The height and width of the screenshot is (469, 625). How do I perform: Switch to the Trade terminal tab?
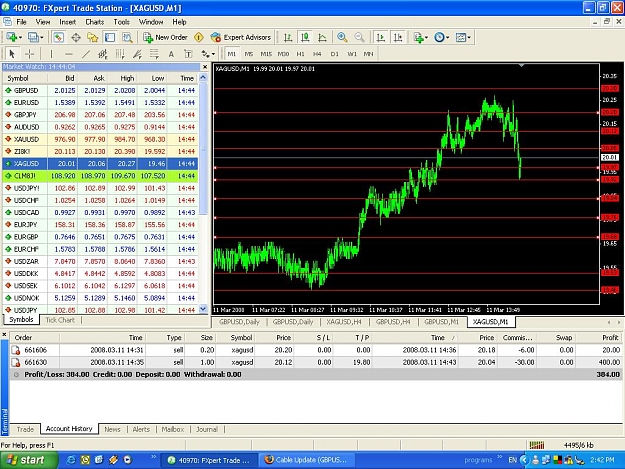pos(25,429)
